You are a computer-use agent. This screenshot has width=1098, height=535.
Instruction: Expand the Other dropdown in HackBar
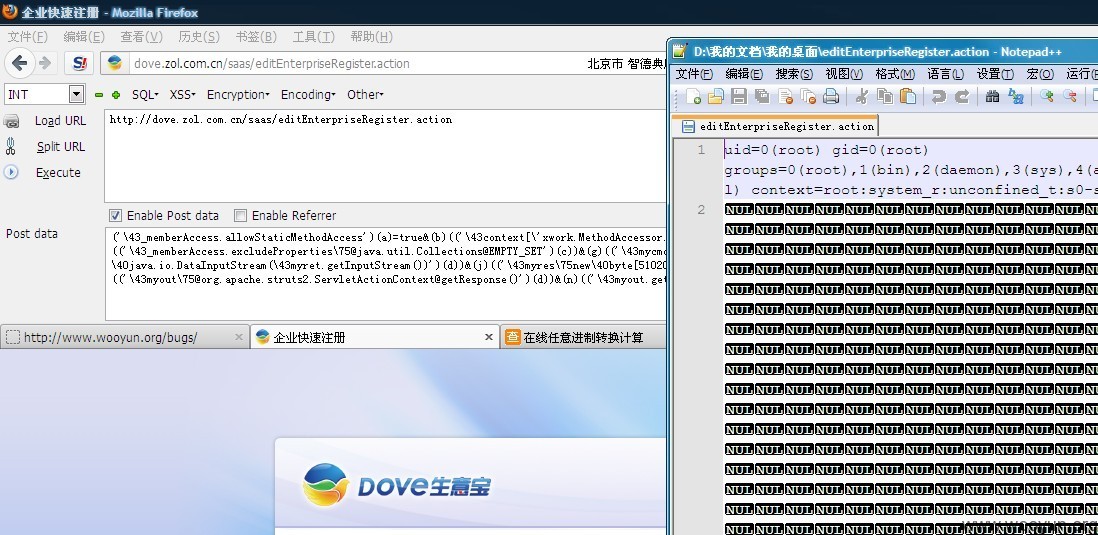tap(365, 95)
